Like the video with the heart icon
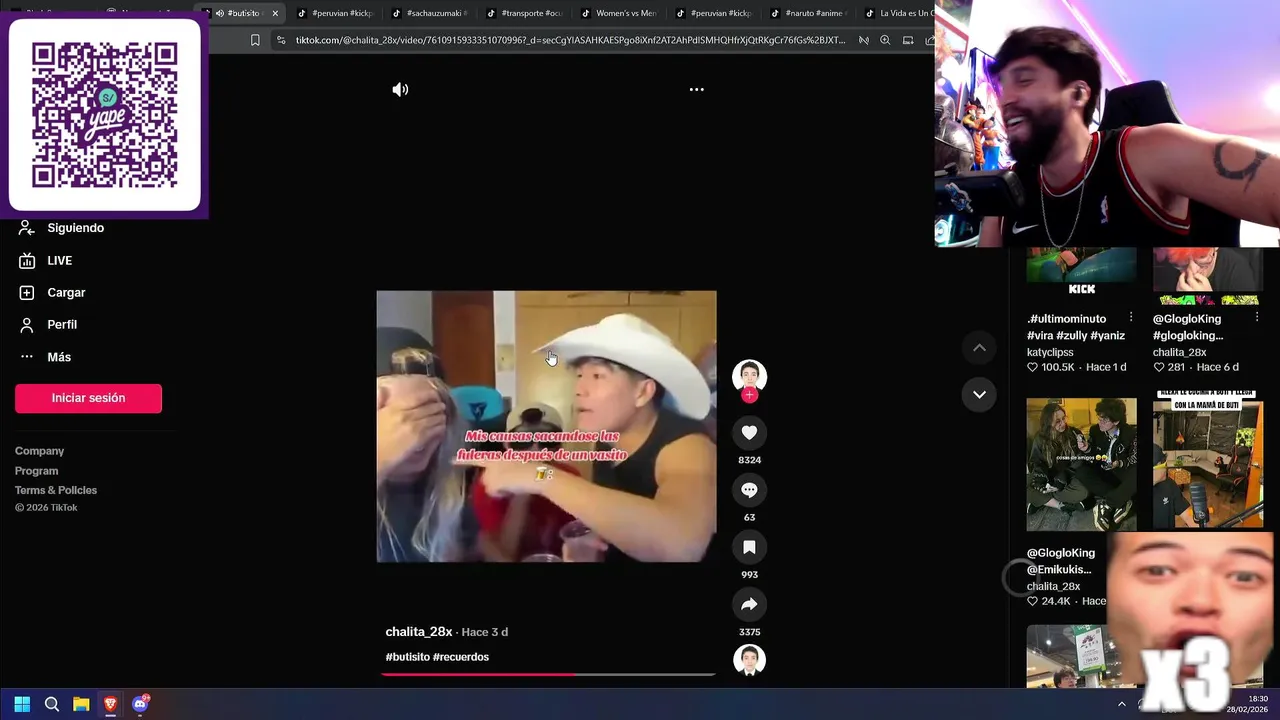This screenshot has height=720, width=1280. tap(749, 432)
